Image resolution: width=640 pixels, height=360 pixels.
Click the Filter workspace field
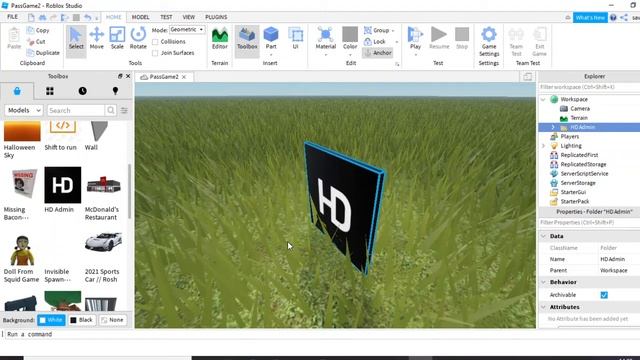click(589, 87)
